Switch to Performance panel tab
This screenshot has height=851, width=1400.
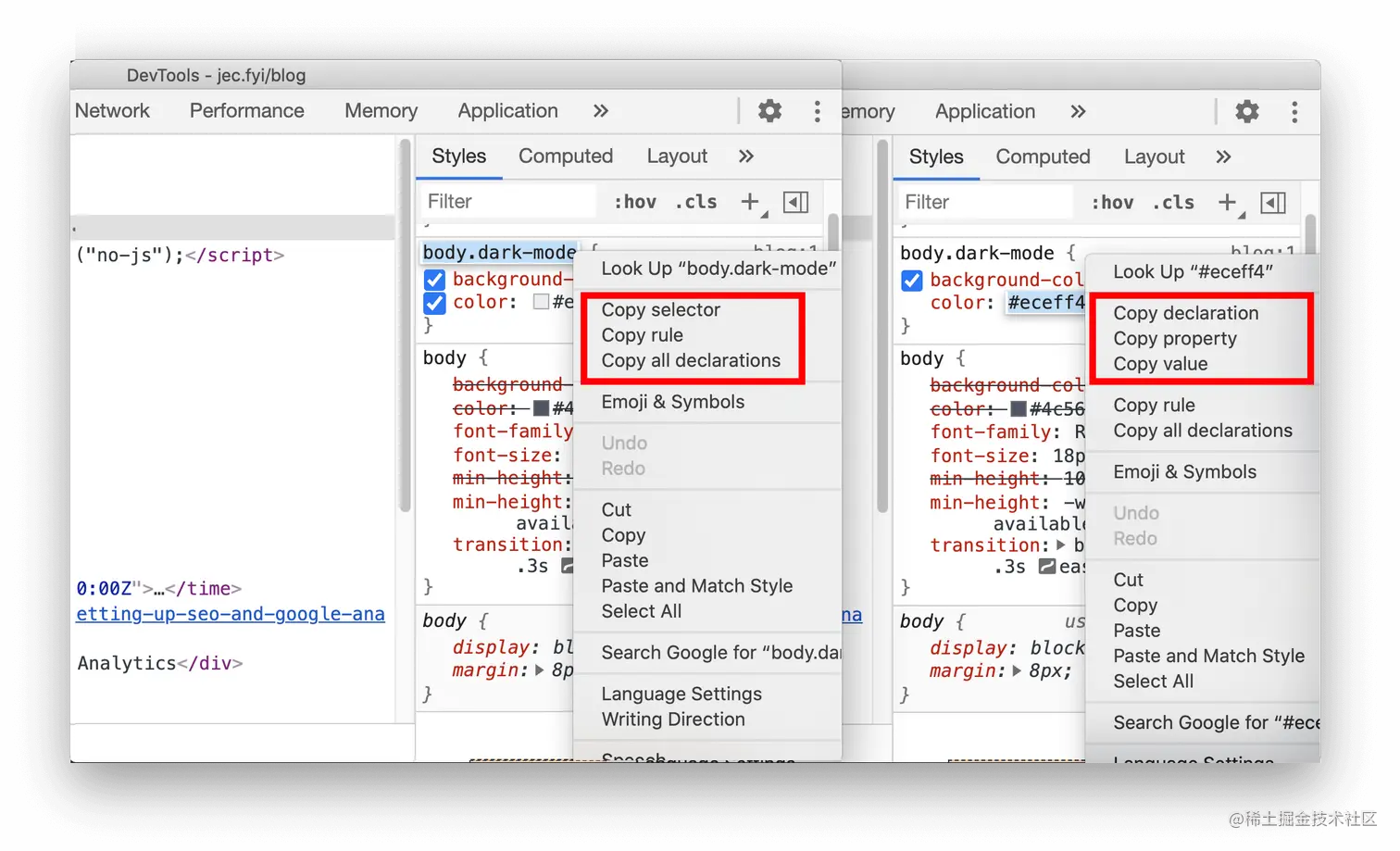(x=247, y=111)
